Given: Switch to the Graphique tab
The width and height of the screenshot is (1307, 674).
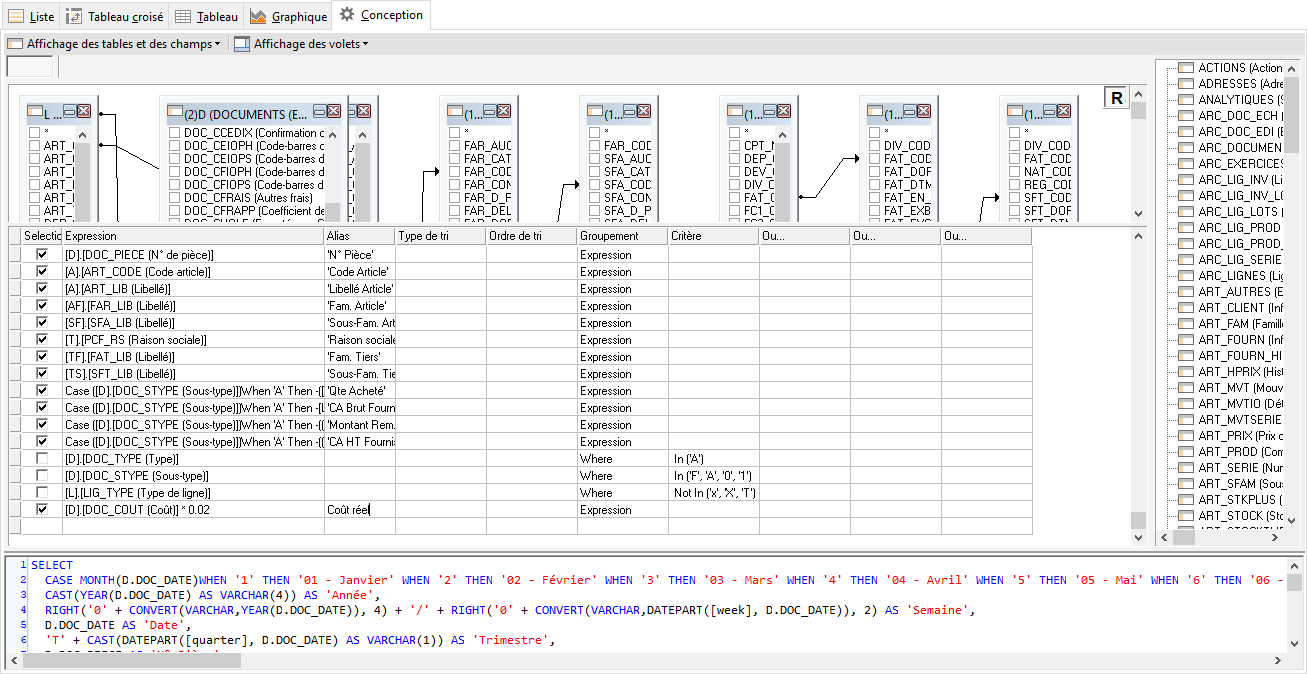Looking at the screenshot, I should tap(289, 17).
